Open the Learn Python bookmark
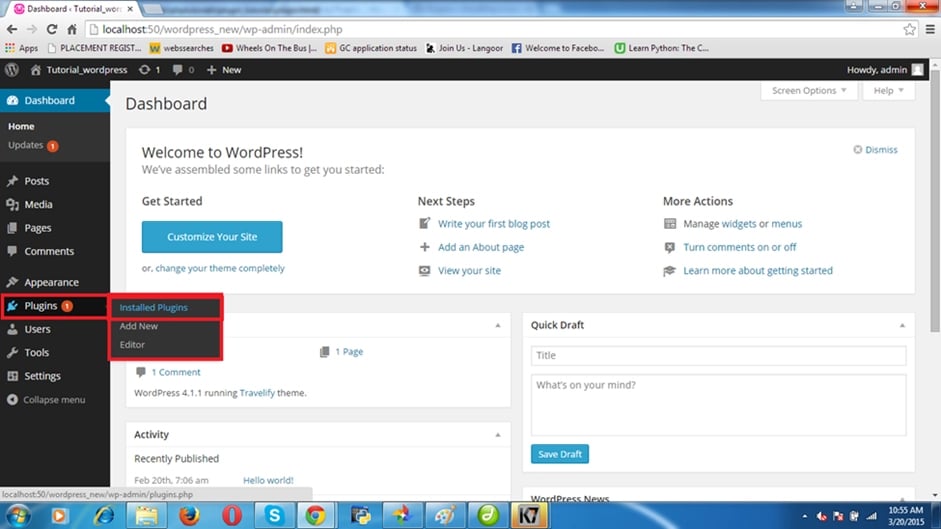Image resolution: width=941 pixels, height=529 pixels. (x=662, y=48)
